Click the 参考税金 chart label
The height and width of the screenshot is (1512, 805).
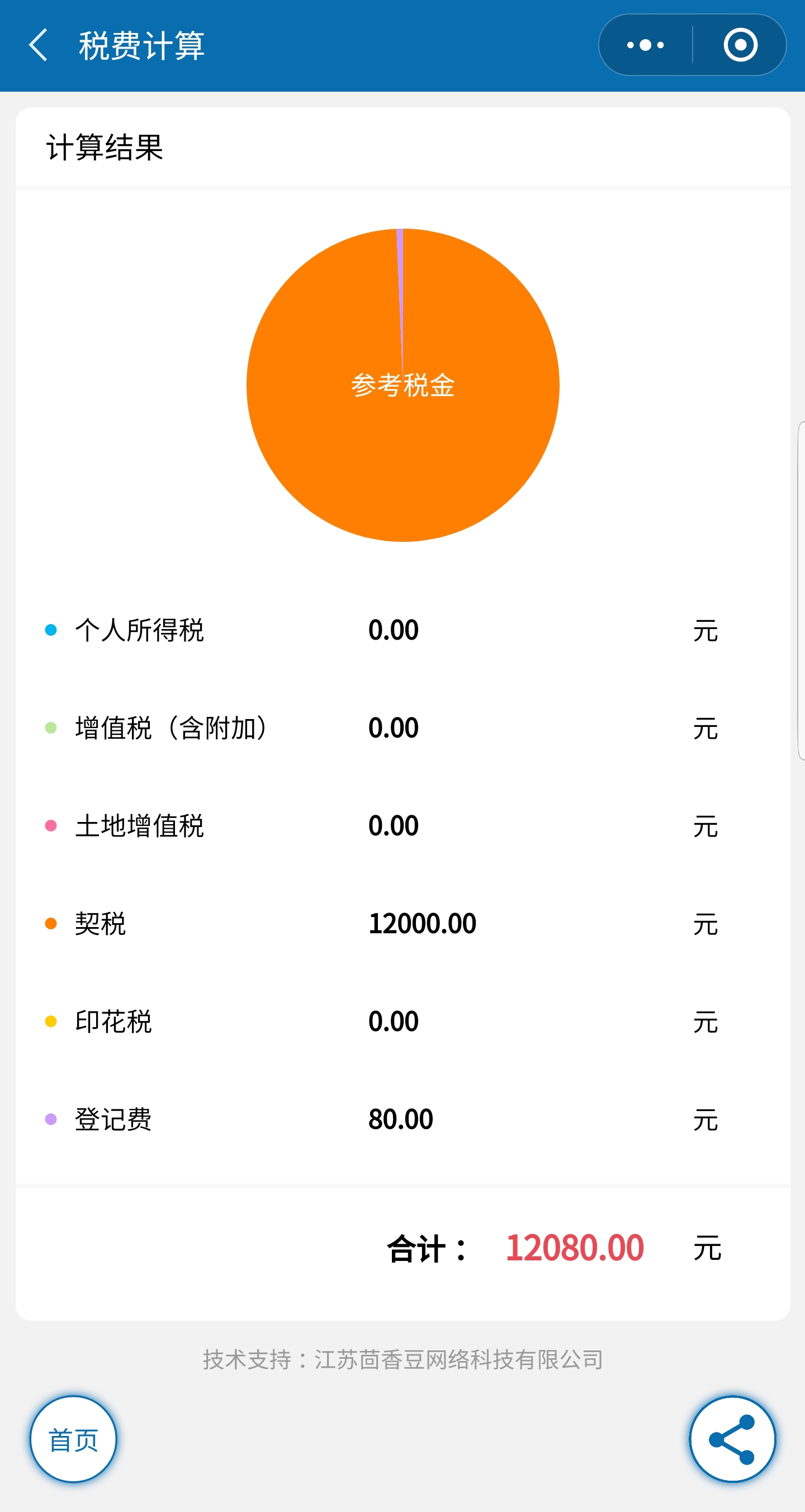pos(403,385)
